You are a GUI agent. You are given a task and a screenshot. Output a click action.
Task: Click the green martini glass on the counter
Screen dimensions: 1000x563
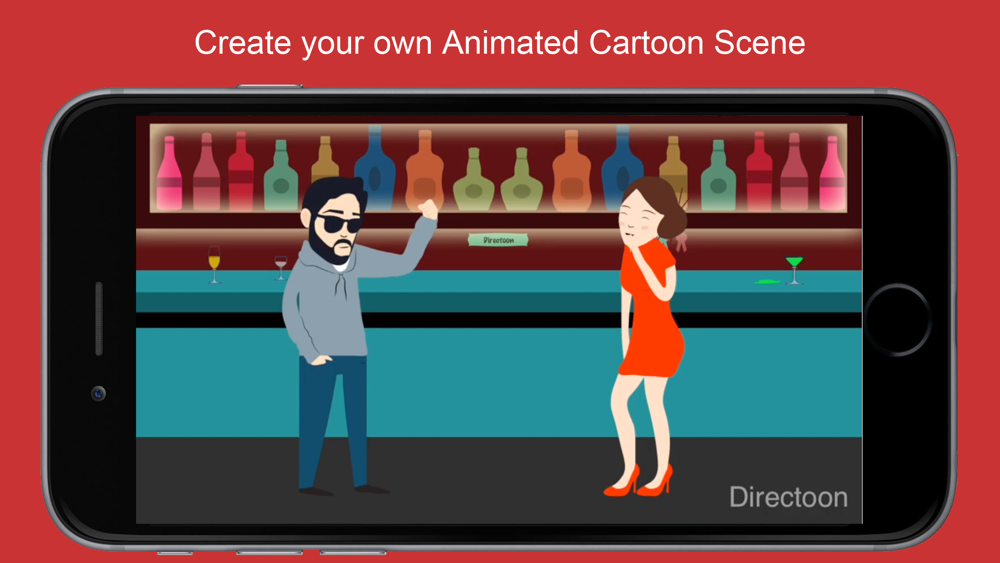794,270
